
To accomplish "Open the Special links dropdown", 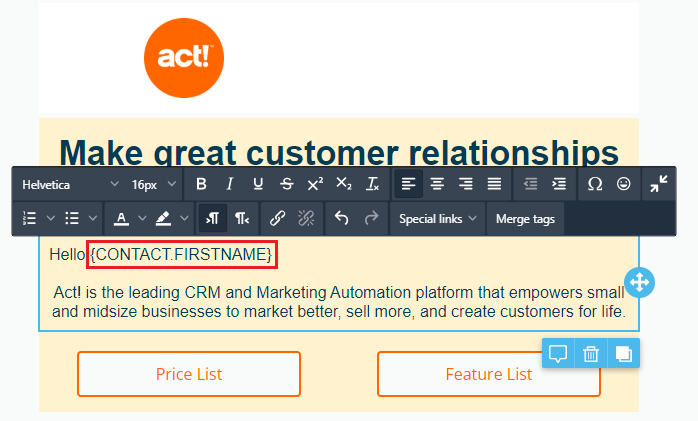I will click(437, 219).
